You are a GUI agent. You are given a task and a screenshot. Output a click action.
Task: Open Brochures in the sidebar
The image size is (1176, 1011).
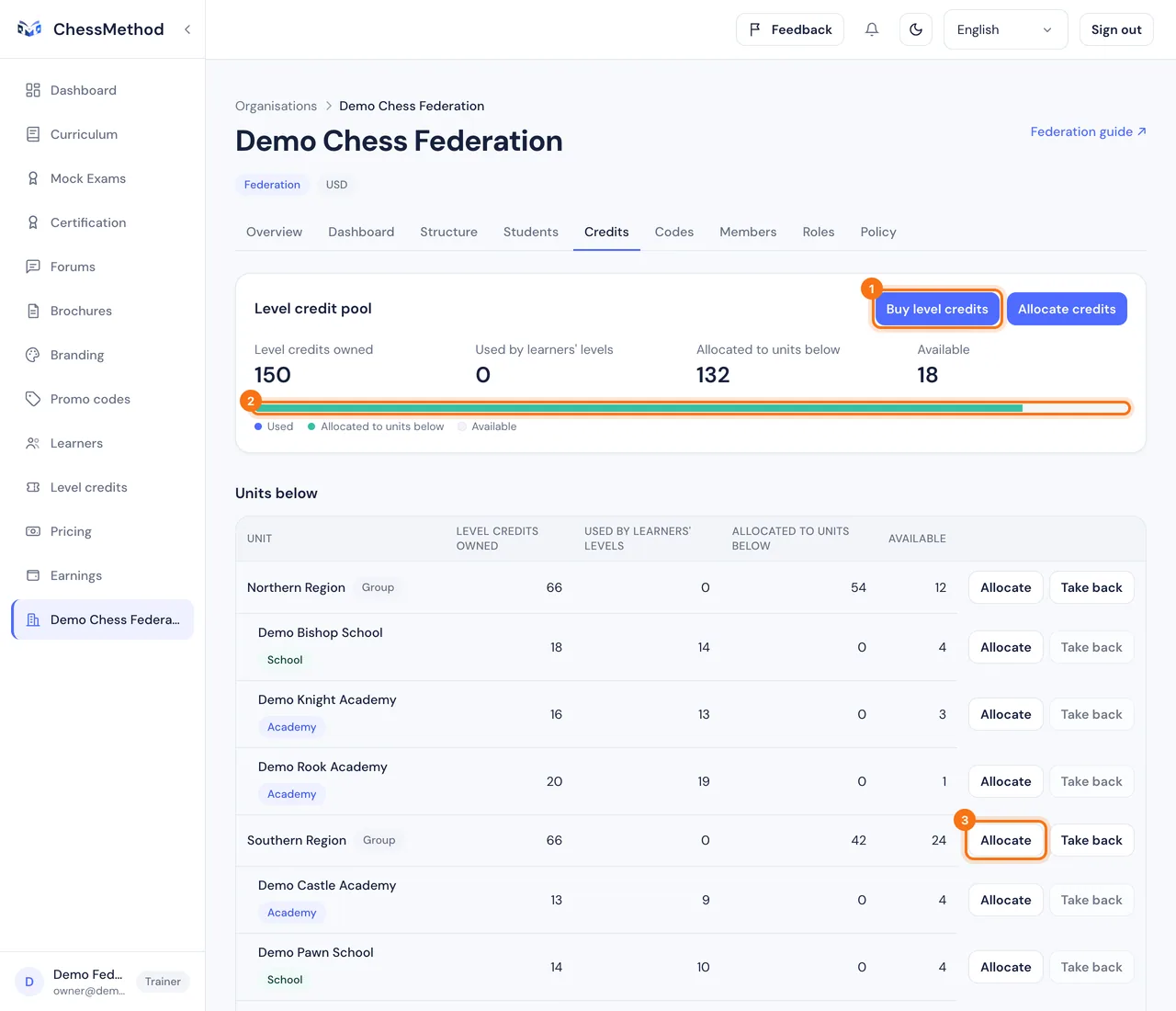pyautogui.click(x=102, y=311)
